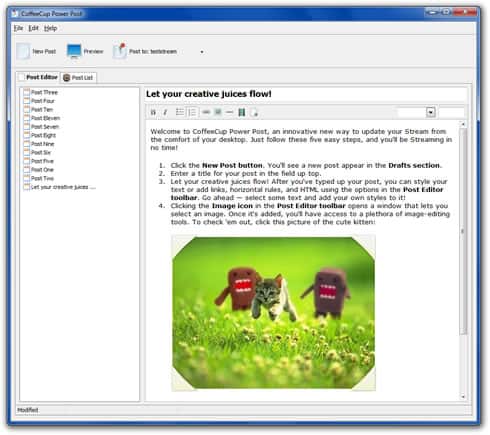The width and height of the screenshot is (490, 435).
Task: Expand the Post to stream dropdown arrow
Action: tap(202, 52)
